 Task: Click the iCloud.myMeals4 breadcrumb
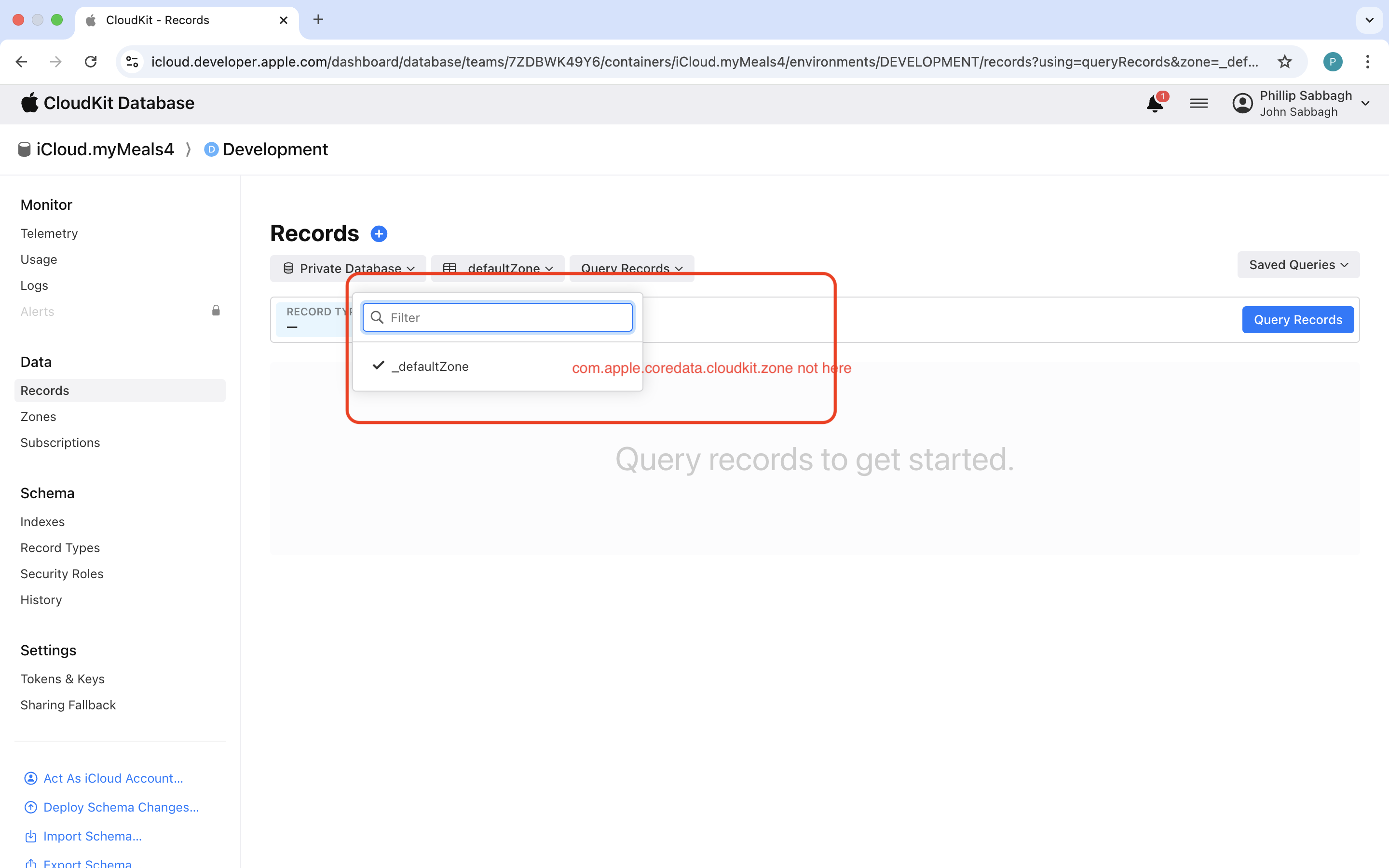pyautogui.click(x=105, y=149)
